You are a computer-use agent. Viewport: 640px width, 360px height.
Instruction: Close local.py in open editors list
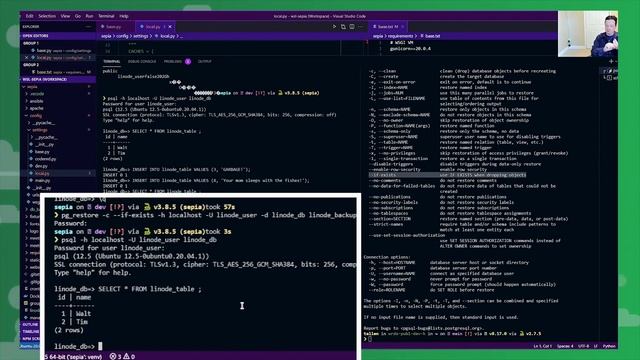click(27, 58)
